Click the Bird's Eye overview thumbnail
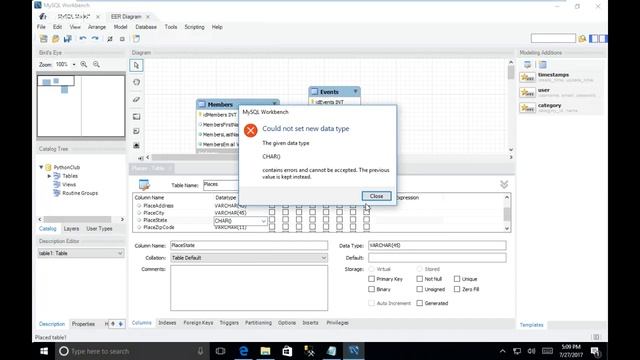The width and height of the screenshot is (640, 360). (x=81, y=106)
